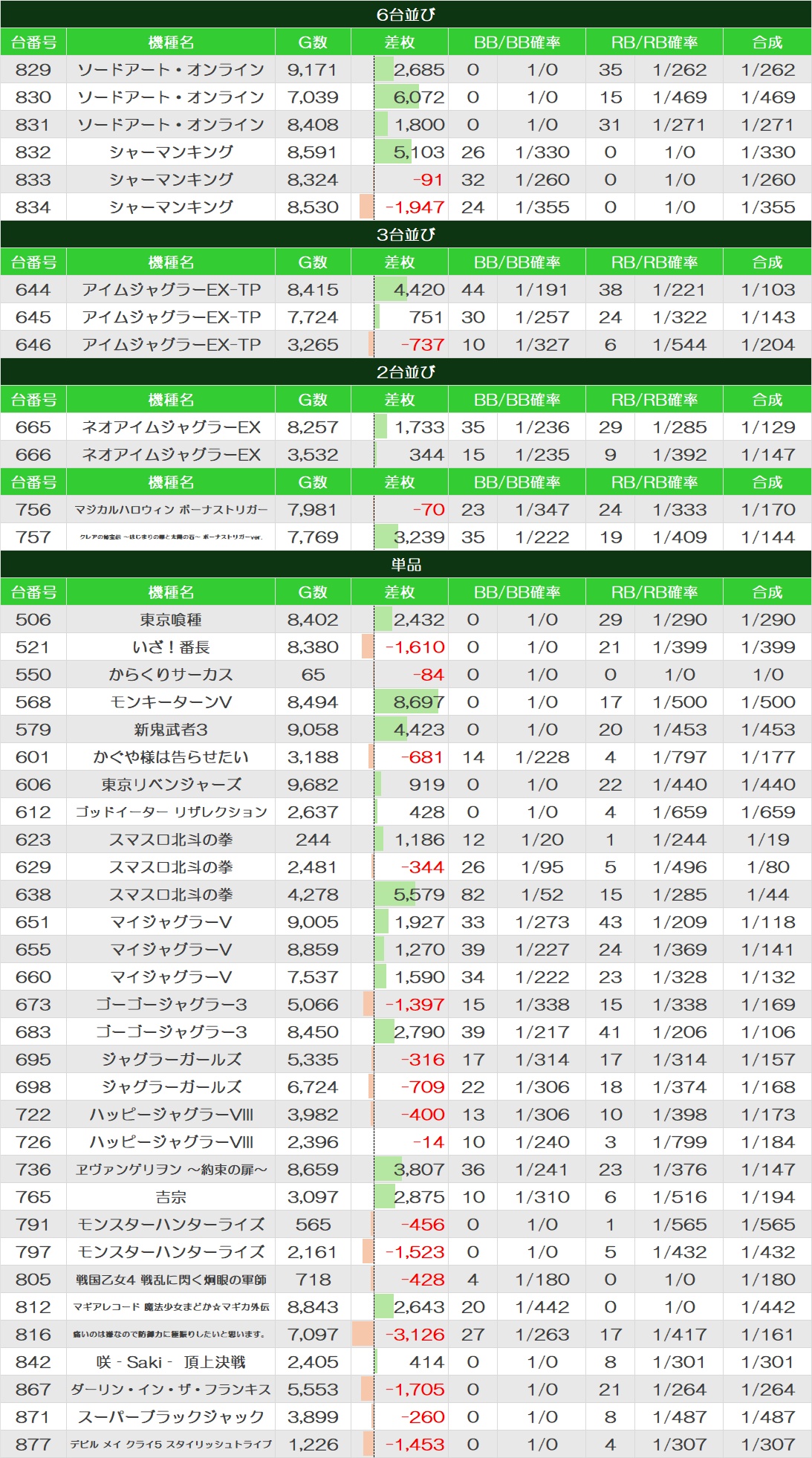This screenshot has width=812, height=1458.
Task: Click the 3,532 game count in row 666
Action: [313, 455]
